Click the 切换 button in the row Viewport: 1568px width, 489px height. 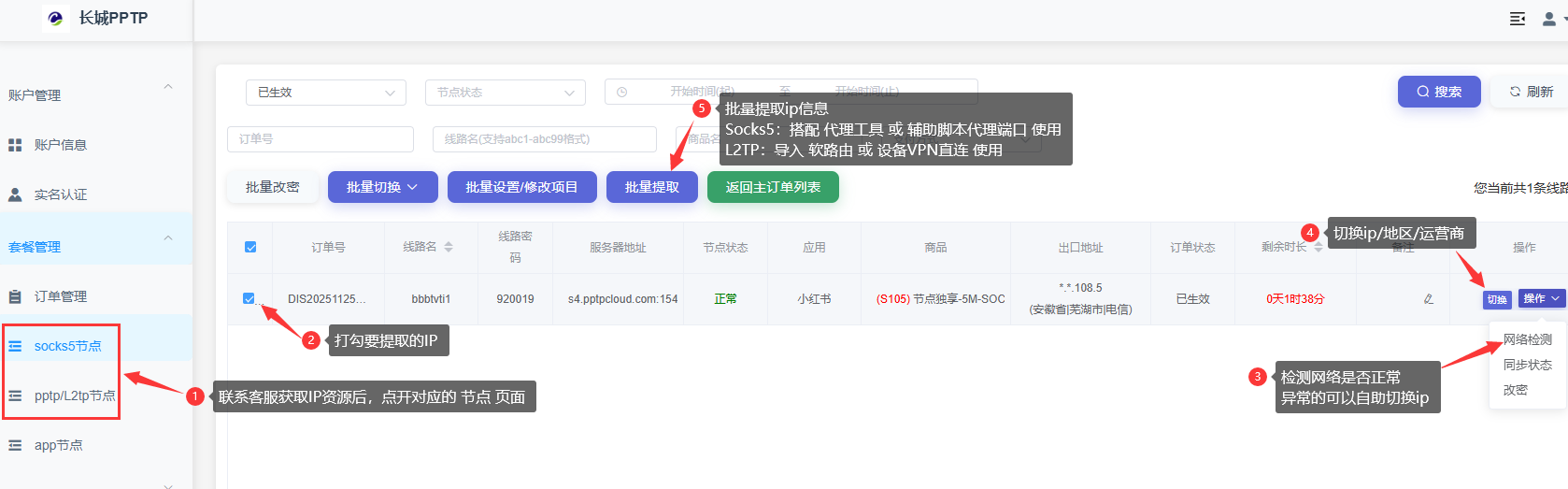pyautogui.click(x=1497, y=299)
